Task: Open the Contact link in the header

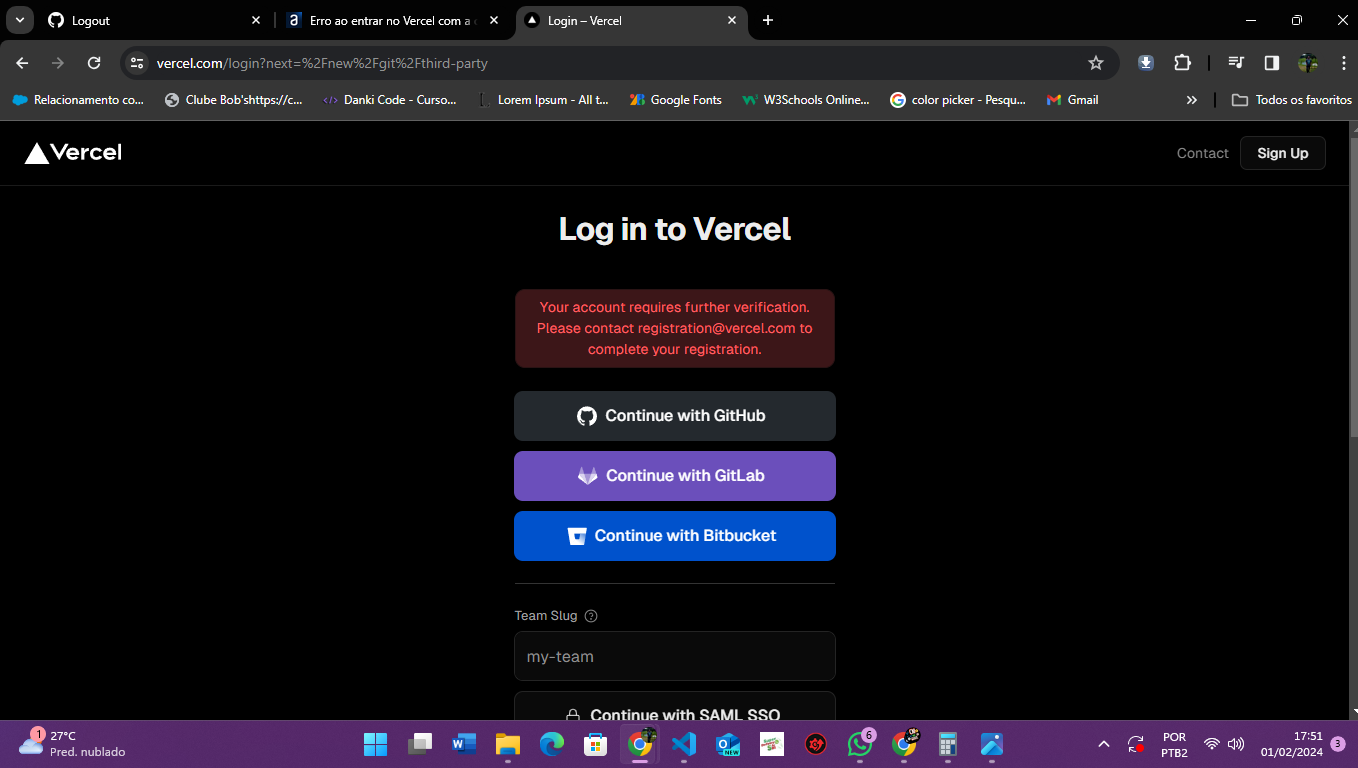Action: (x=1202, y=153)
